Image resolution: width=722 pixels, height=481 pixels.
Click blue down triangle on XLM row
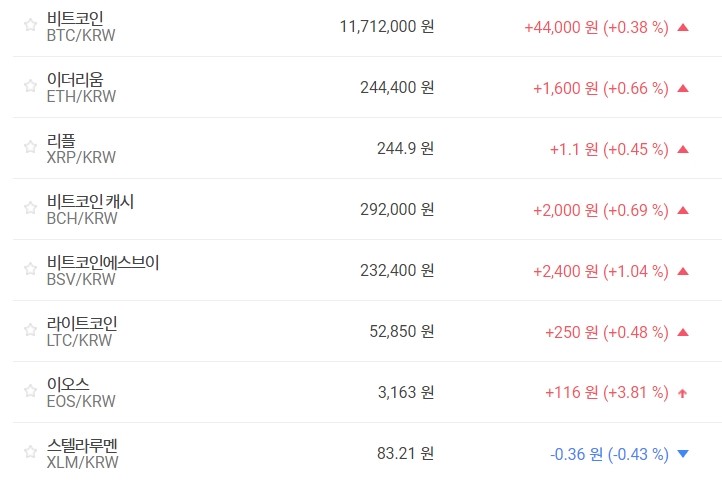683,454
